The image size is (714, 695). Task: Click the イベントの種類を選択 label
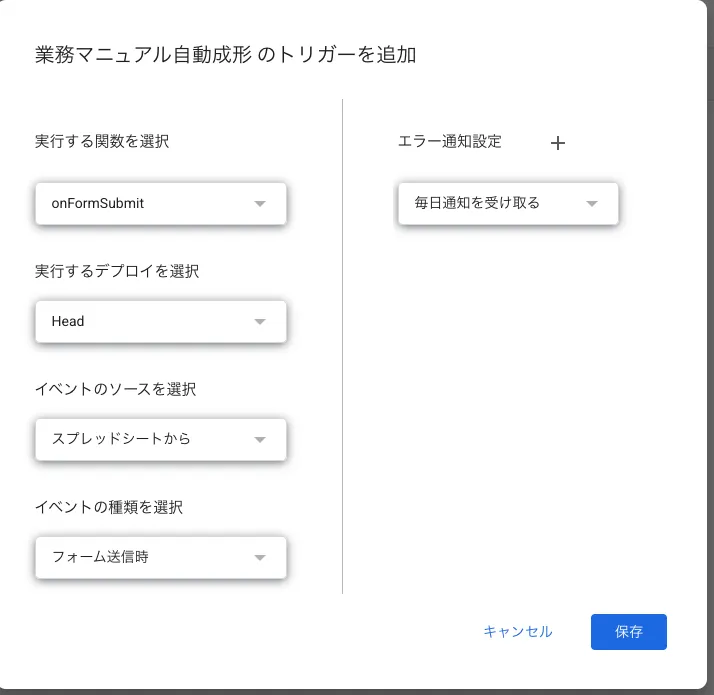tap(109, 507)
